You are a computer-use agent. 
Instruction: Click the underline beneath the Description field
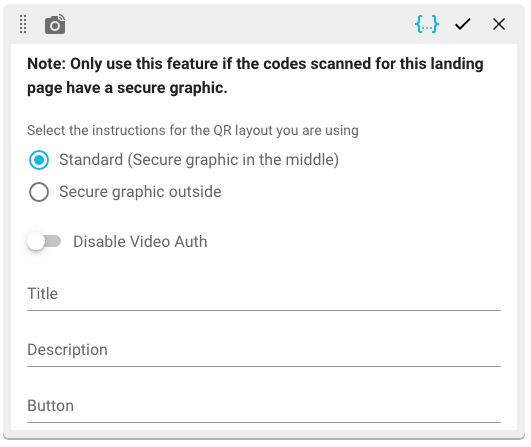pos(264,366)
